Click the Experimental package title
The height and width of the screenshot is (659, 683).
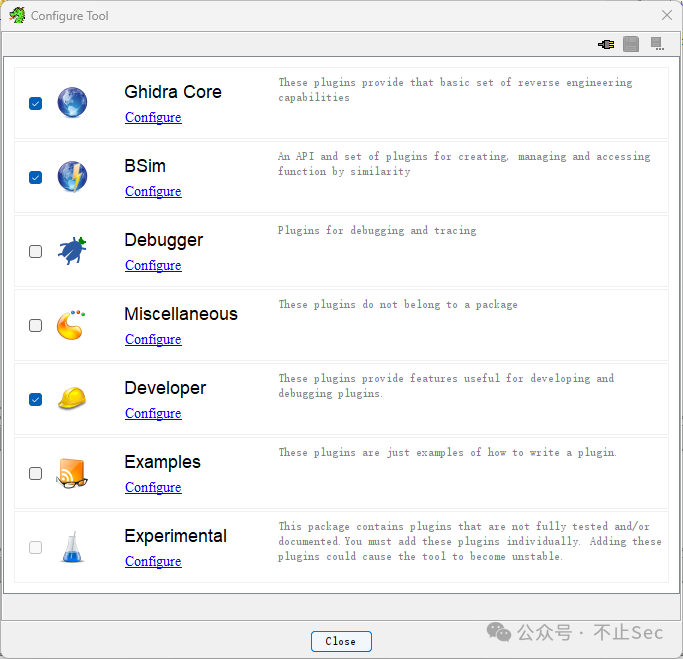click(176, 536)
